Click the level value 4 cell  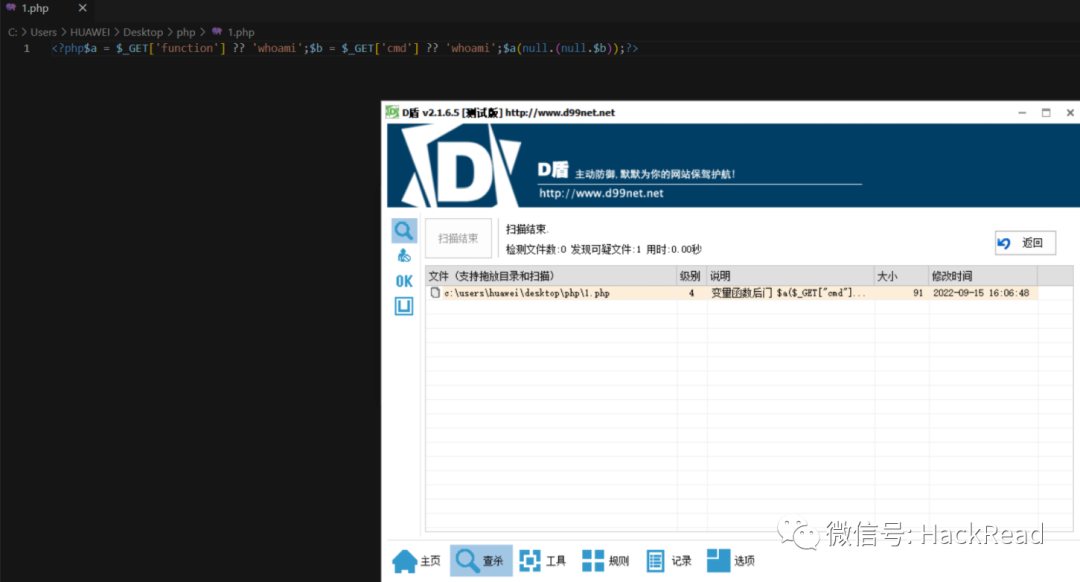[x=692, y=293]
